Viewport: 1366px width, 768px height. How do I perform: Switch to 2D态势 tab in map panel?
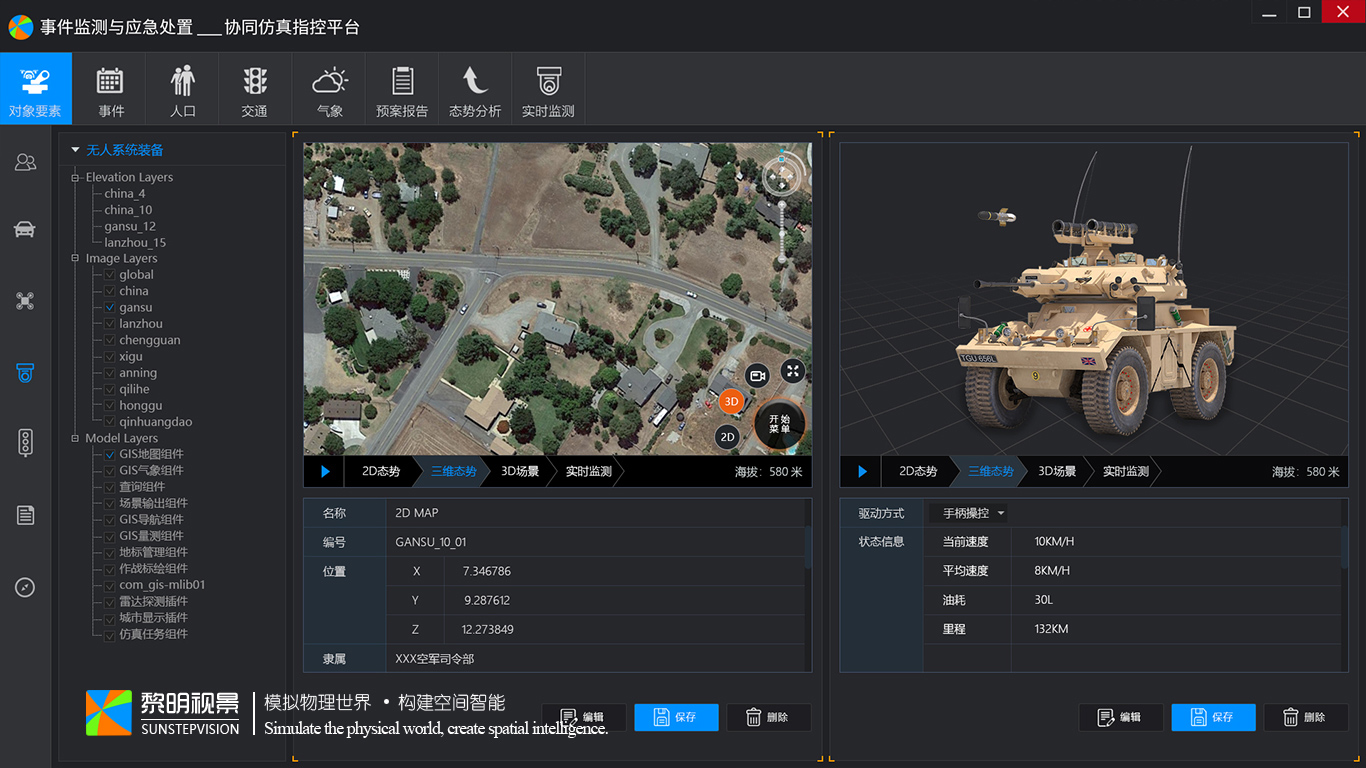(380, 471)
